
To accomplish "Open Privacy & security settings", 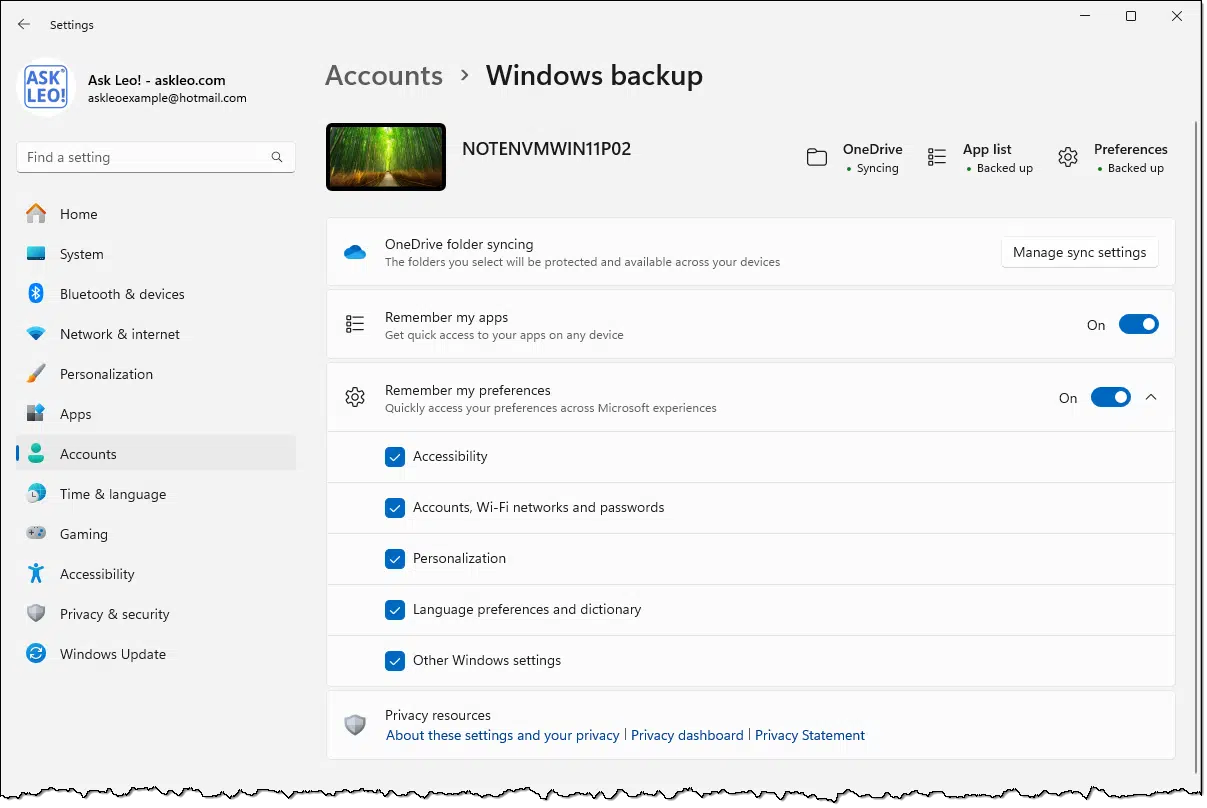I will (156, 614).
